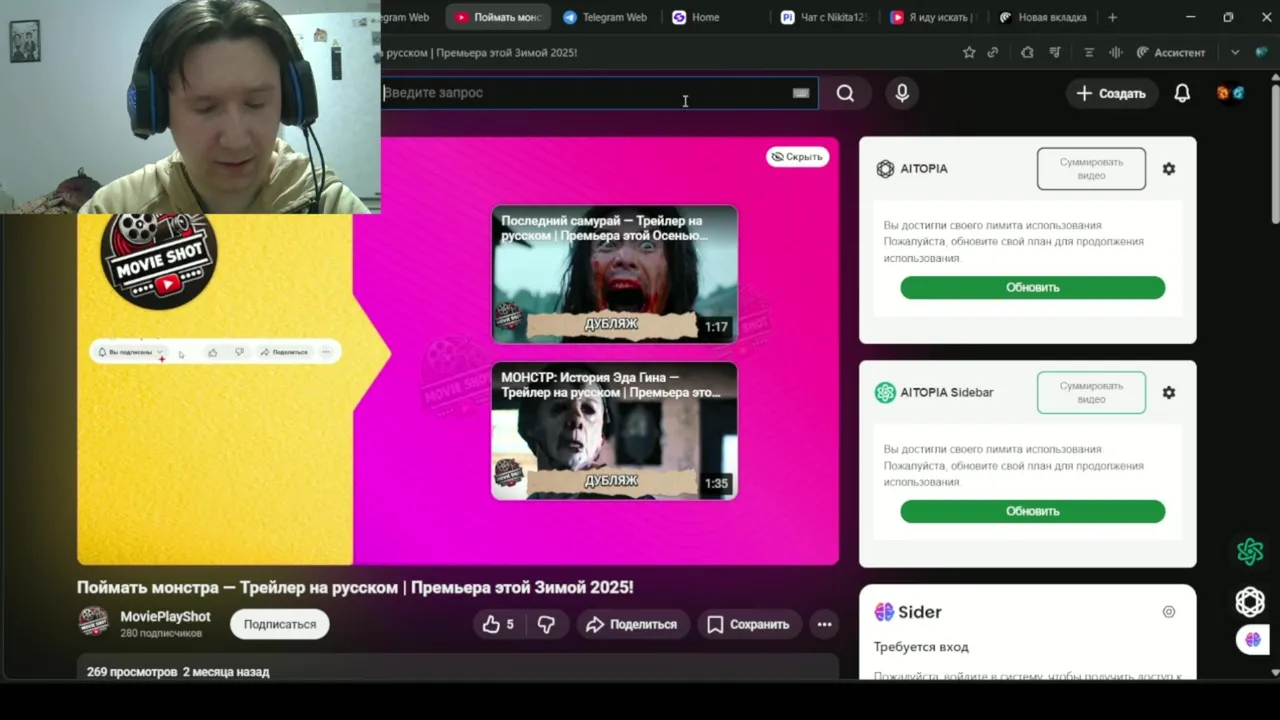This screenshot has height=720, width=1280.
Task: Open Последний самурай trailer thumbnail
Action: pos(614,274)
